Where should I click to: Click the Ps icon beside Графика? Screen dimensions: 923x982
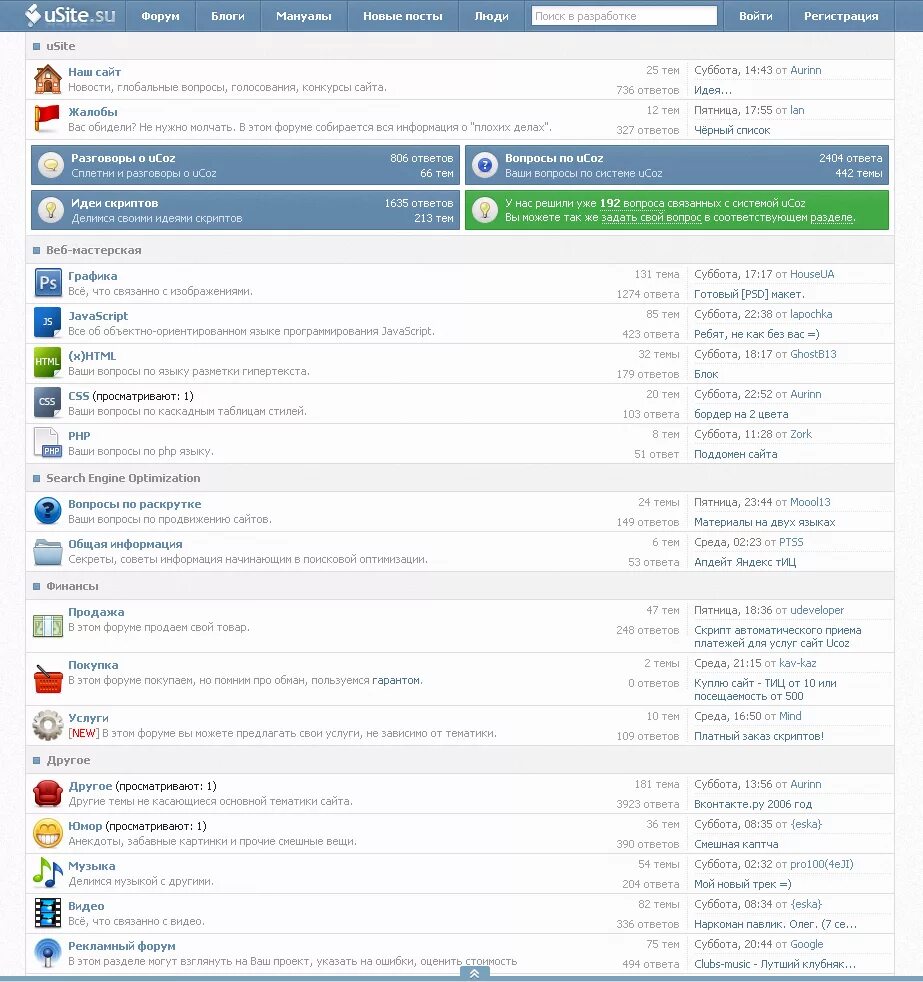48,283
